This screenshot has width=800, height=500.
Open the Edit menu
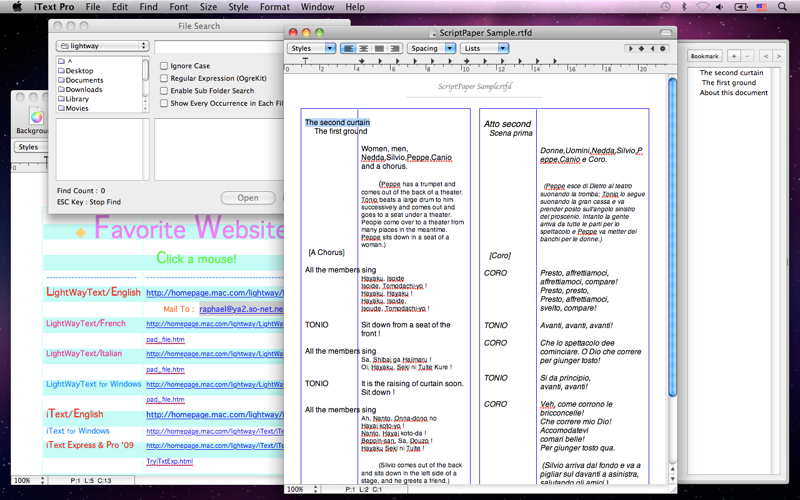coord(120,7)
